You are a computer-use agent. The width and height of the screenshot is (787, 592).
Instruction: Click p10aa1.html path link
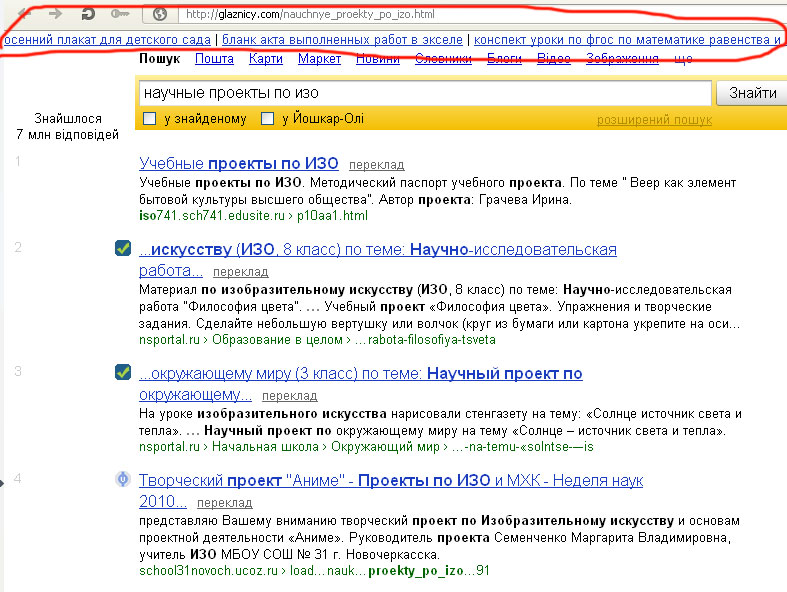pyautogui.click(x=332, y=216)
